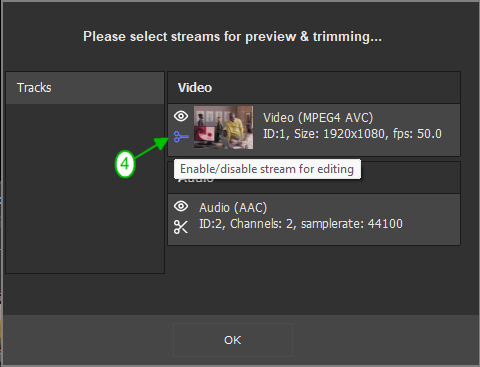Select the Audio (AAC) stream label
The width and height of the screenshot is (480, 367).
[x=233, y=208]
